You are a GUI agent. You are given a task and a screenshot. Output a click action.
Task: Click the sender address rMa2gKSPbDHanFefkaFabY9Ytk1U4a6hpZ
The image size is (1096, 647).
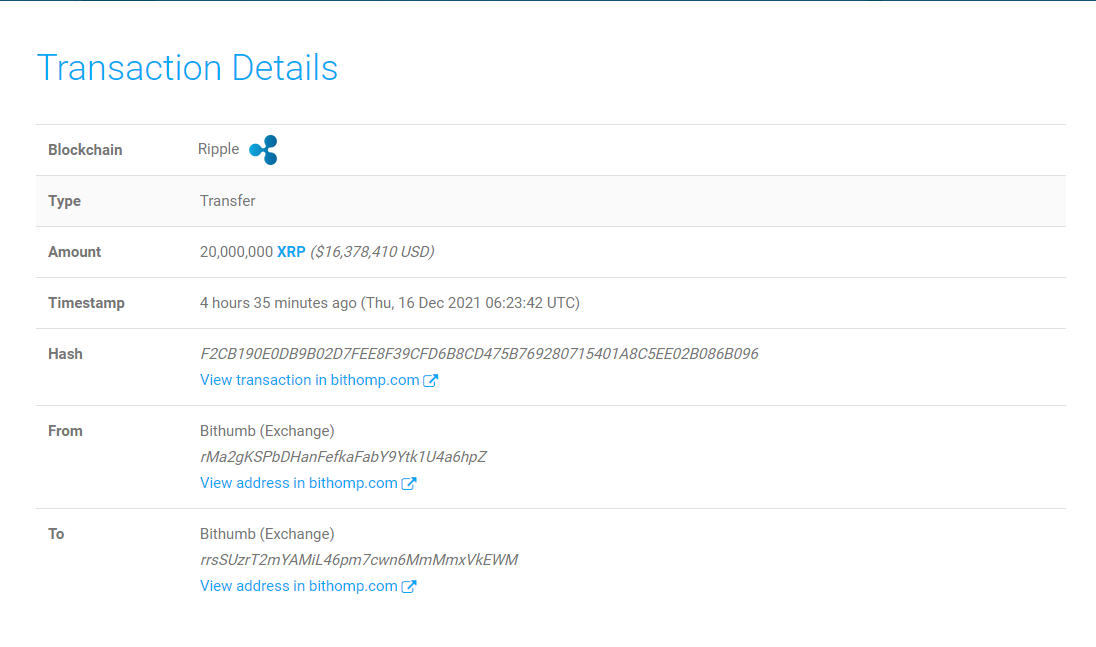pos(343,457)
